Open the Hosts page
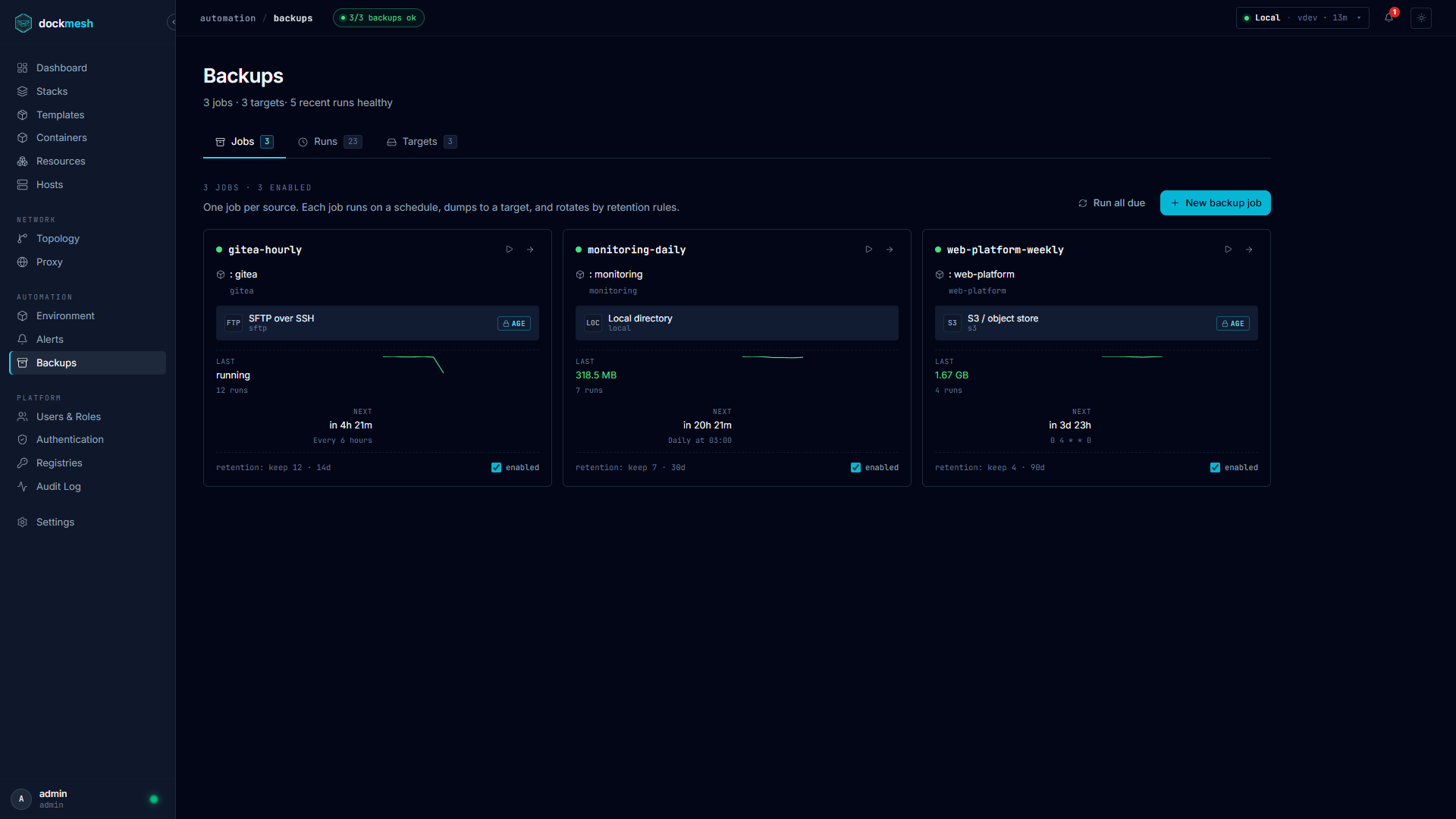Screen dimensions: 1456x819 [x=87, y=184]
